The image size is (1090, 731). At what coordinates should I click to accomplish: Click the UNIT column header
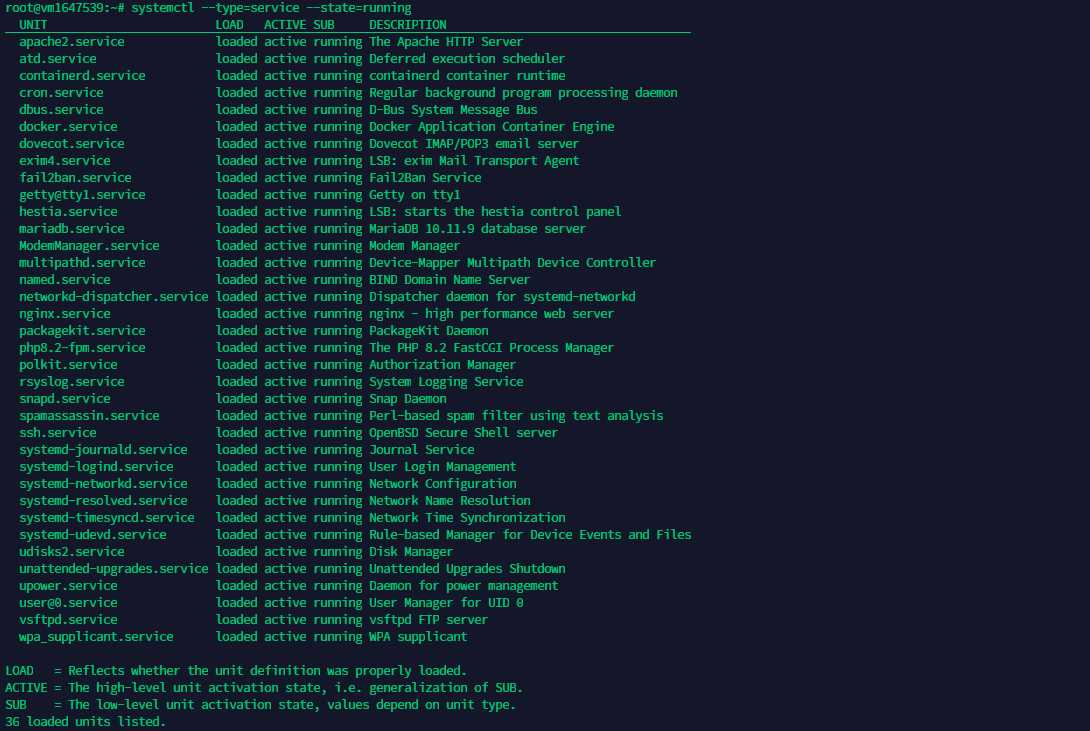(33, 25)
